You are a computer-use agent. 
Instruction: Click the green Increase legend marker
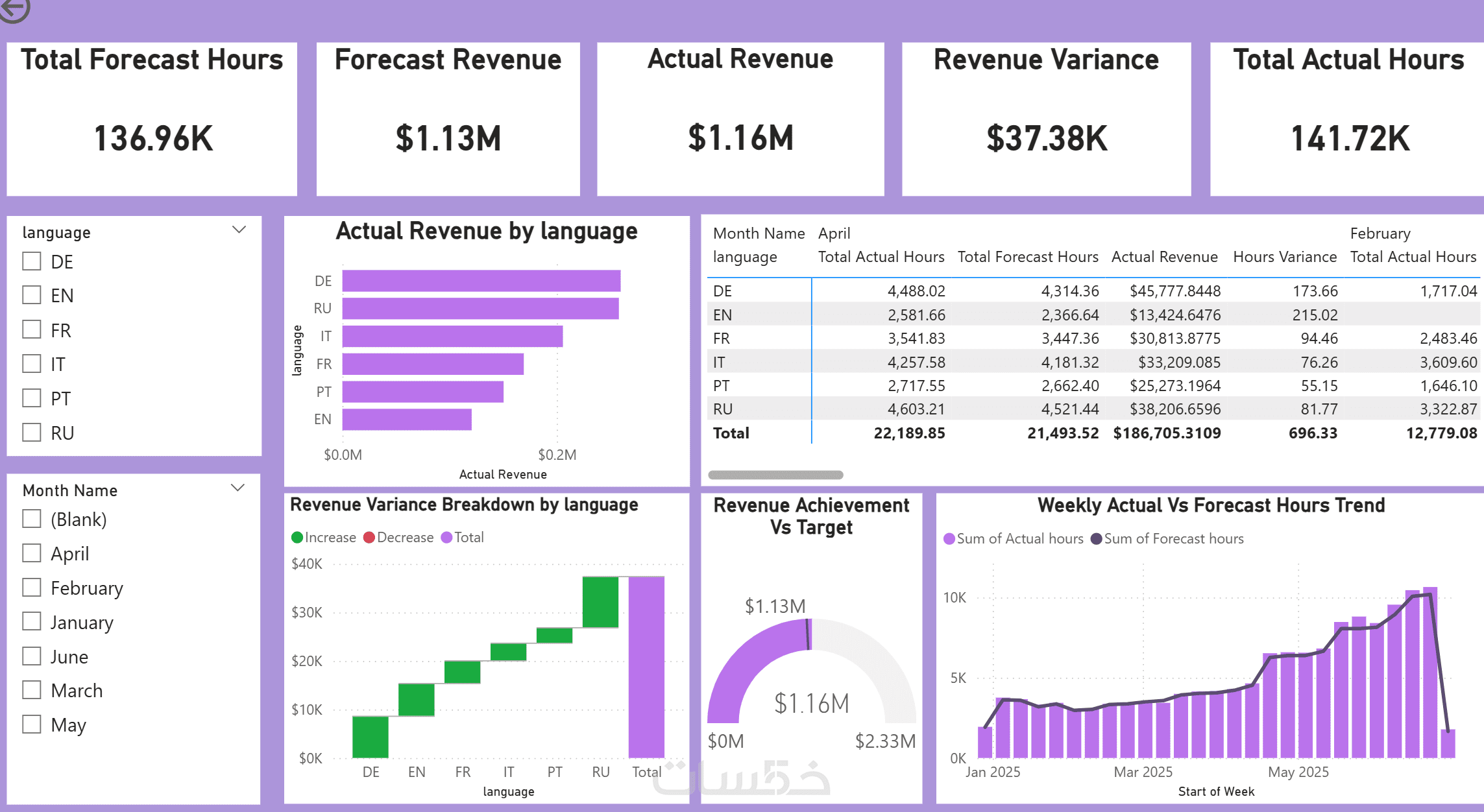click(x=297, y=538)
